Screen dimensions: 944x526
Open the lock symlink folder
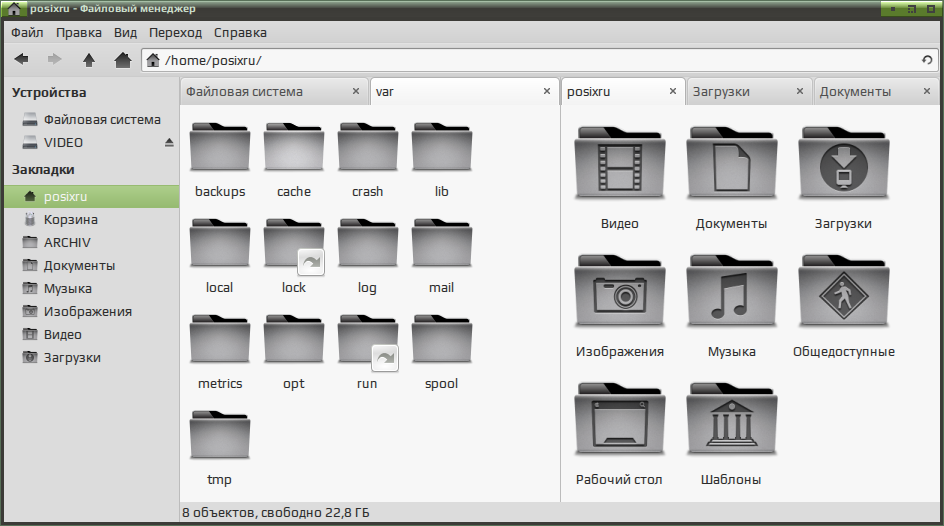(294, 246)
